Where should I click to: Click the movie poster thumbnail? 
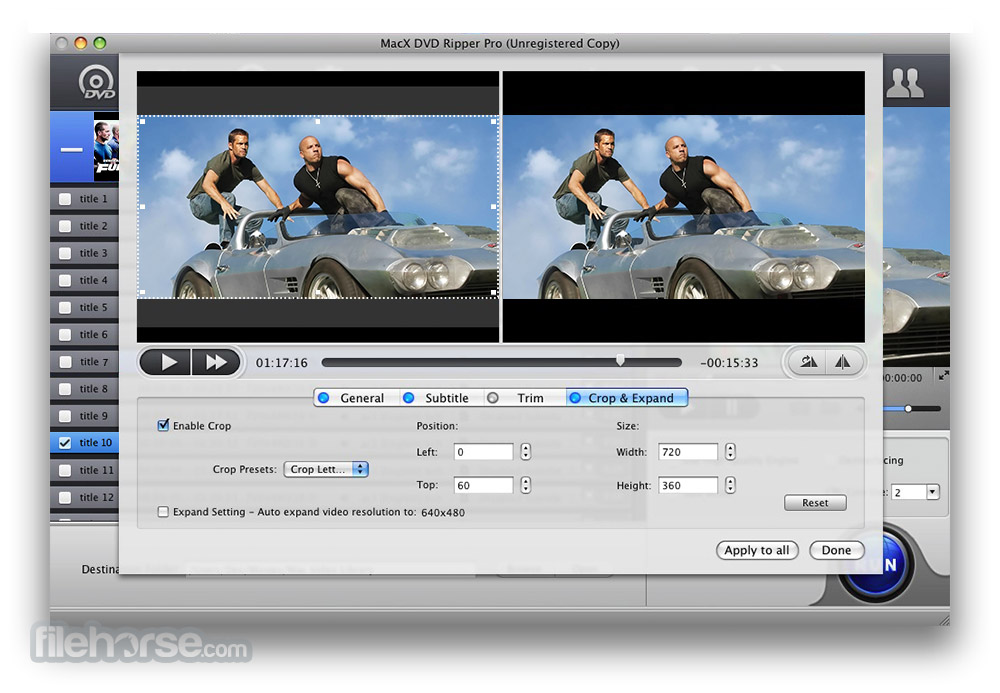pos(107,147)
